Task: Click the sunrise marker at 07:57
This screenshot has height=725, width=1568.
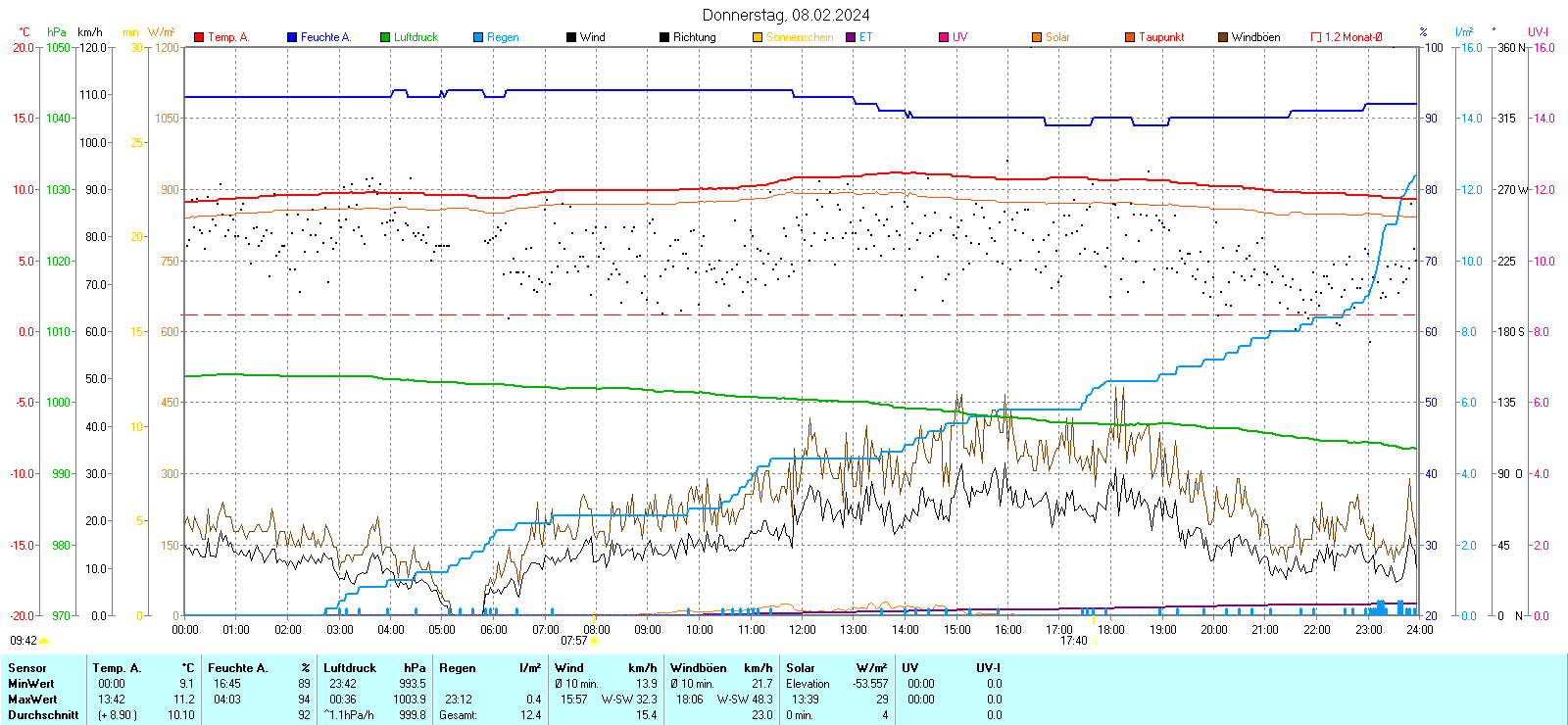Action: 594,641
